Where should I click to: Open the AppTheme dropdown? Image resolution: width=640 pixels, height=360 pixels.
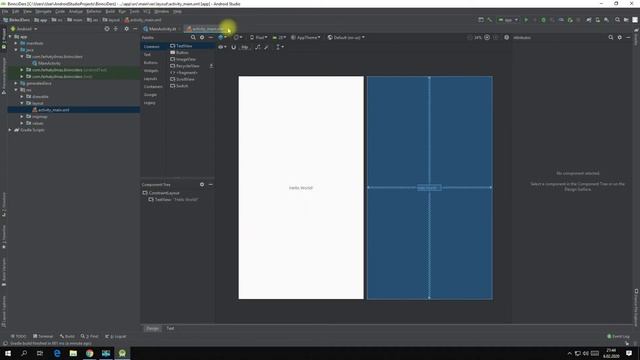pos(306,37)
